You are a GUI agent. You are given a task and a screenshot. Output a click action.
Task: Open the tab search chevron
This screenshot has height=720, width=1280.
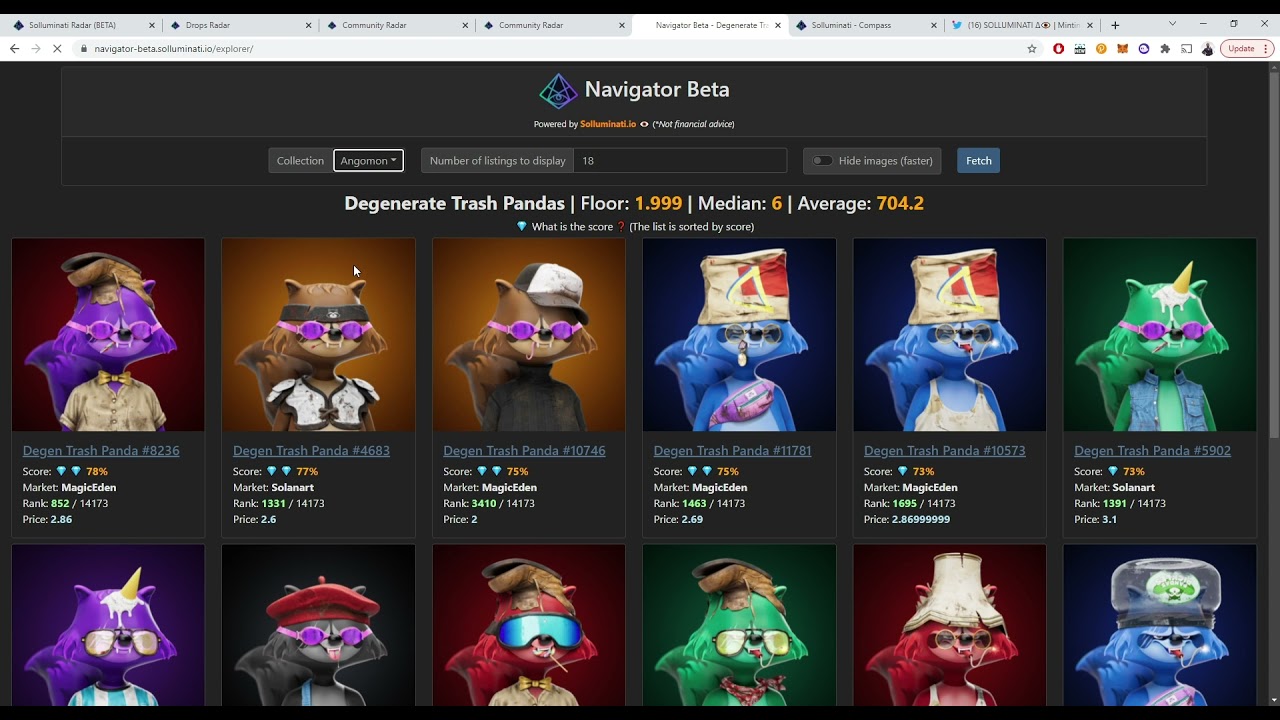[1172, 24]
